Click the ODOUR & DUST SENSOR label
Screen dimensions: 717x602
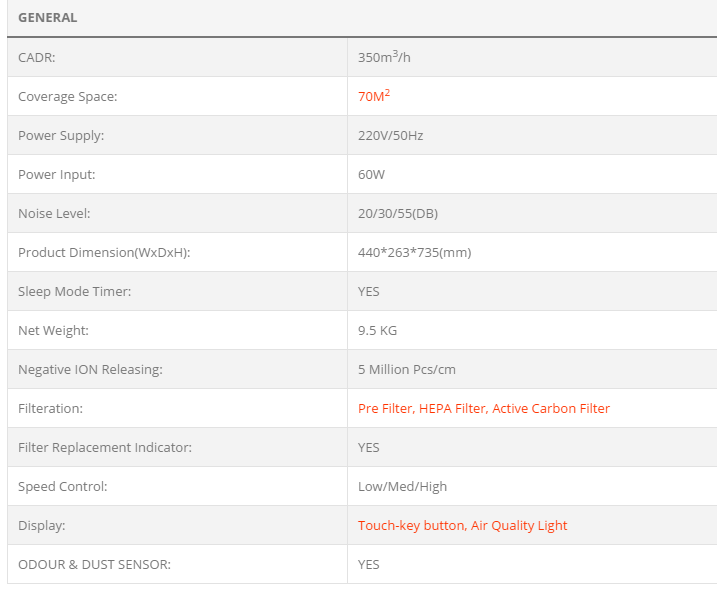(94, 564)
